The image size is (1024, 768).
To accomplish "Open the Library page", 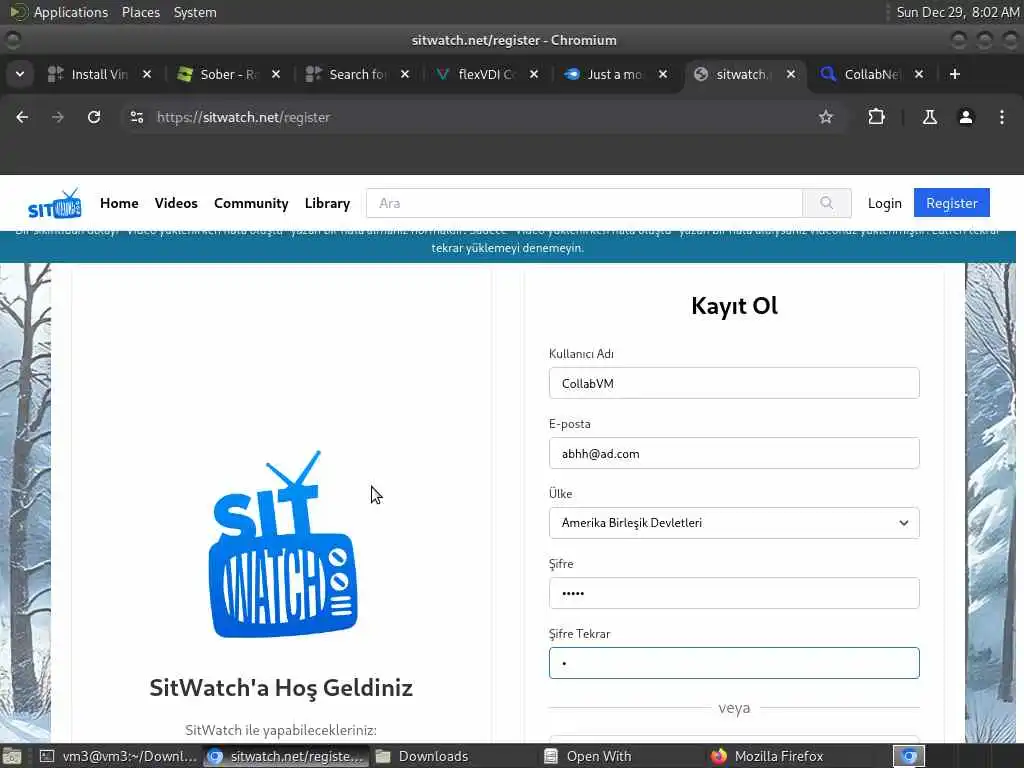I will pos(327,203).
